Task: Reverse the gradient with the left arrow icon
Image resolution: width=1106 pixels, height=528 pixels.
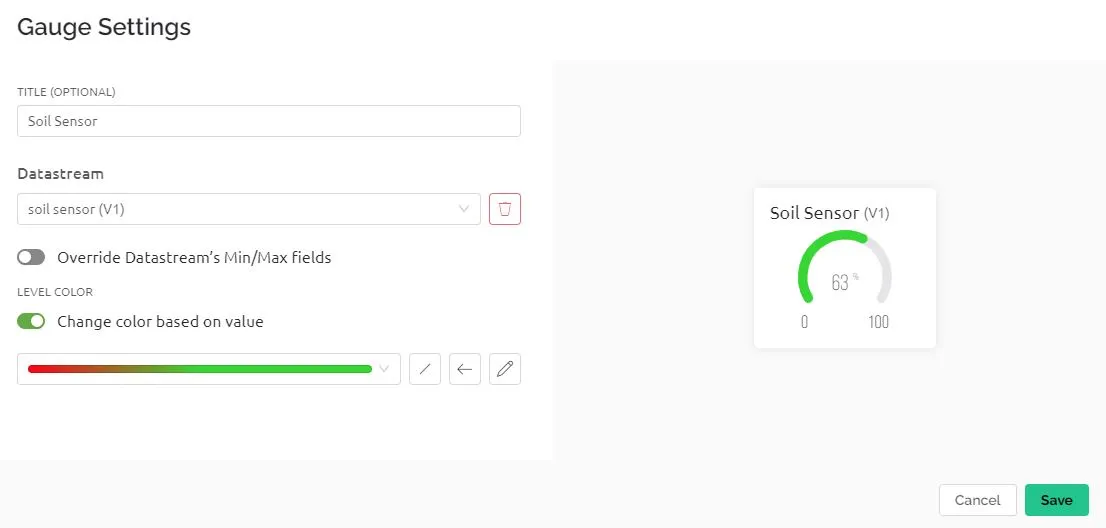Action: point(465,369)
